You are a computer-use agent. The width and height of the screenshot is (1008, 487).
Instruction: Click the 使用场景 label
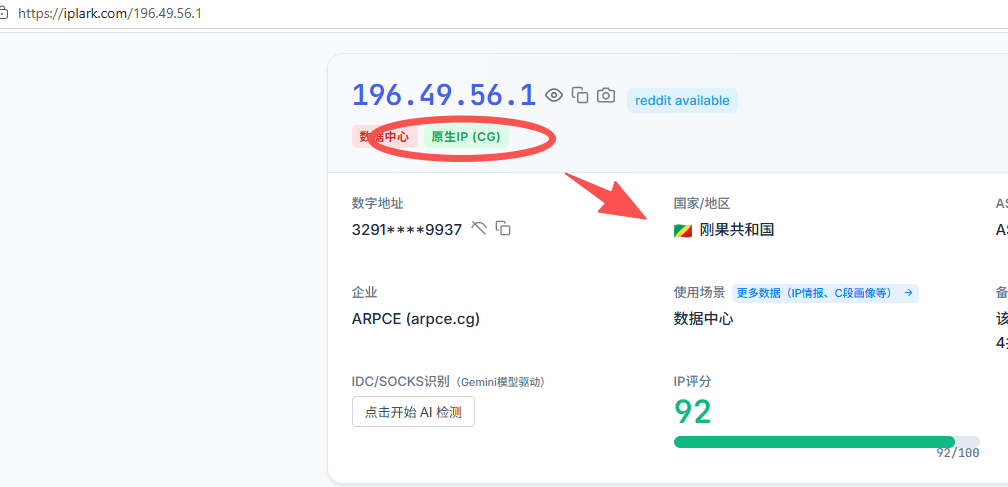(x=699, y=293)
